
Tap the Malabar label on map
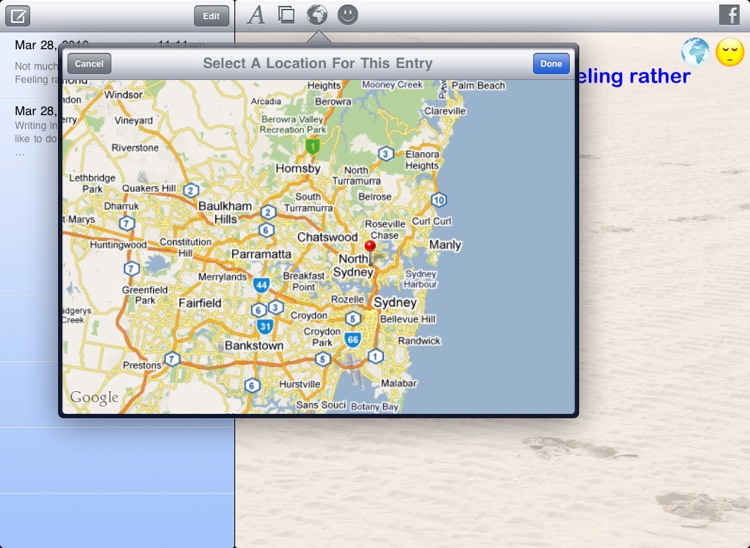[399, 383]
